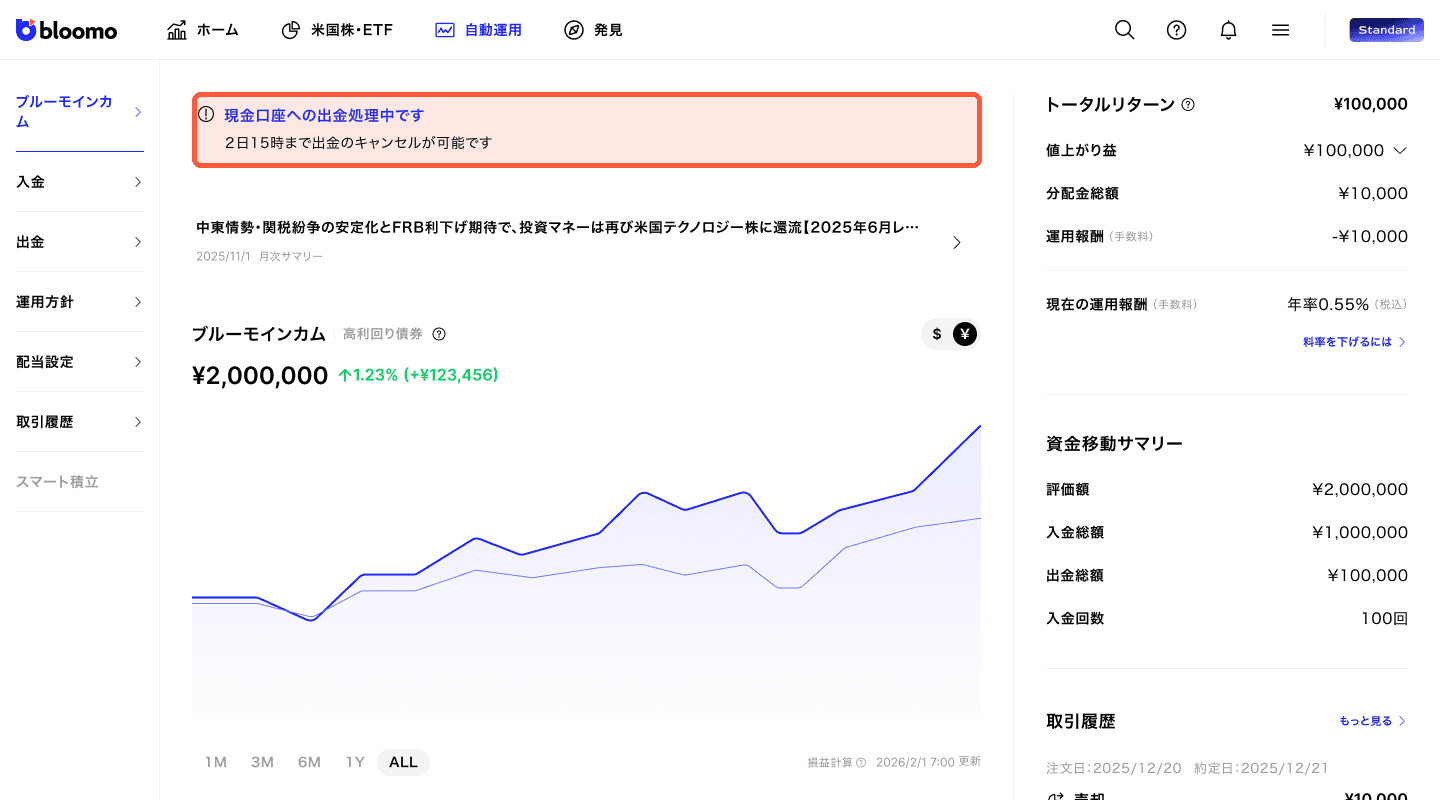Expand the 値上がり益 dropdown chevron
This screenshot has width=1440, height=800.
click(x=1400, y=151)
